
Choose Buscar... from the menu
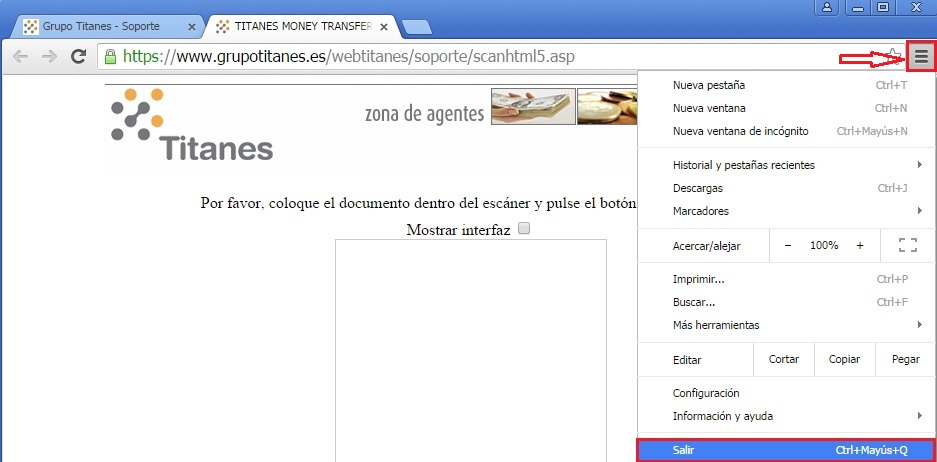click(x=786, y=302)
